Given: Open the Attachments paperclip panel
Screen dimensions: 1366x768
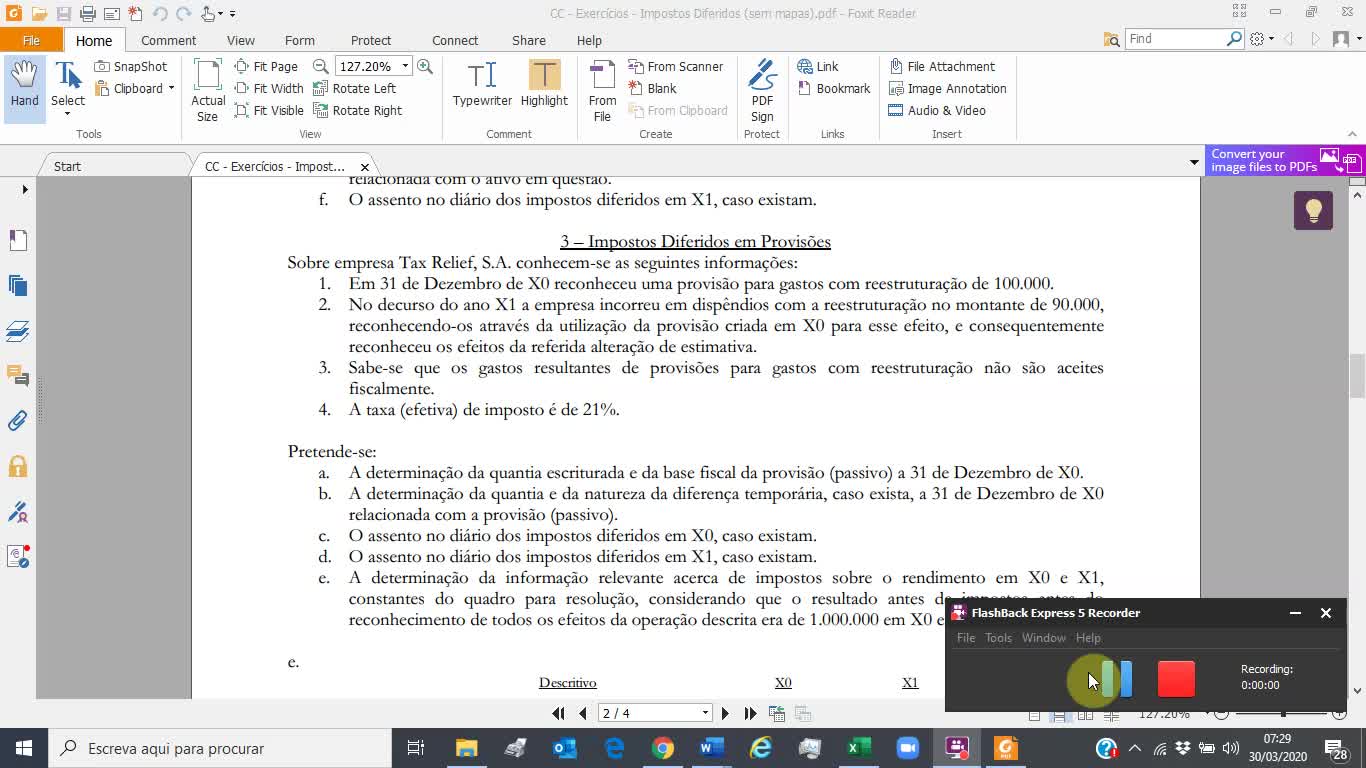Looking at the screenshot, I should click(18, 421).
